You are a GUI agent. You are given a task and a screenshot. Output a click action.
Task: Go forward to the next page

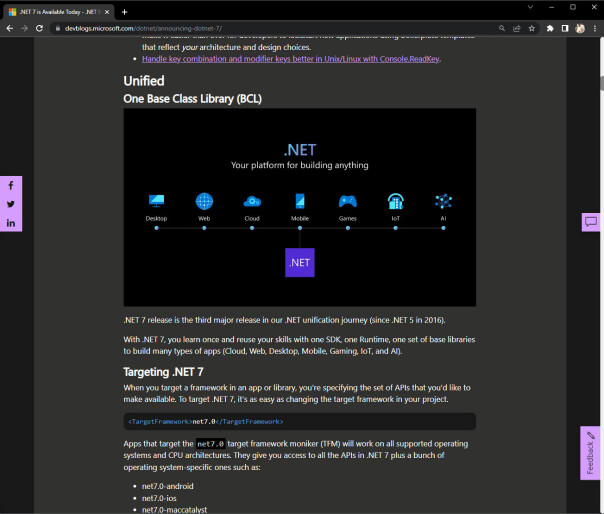tap(24, 28)
